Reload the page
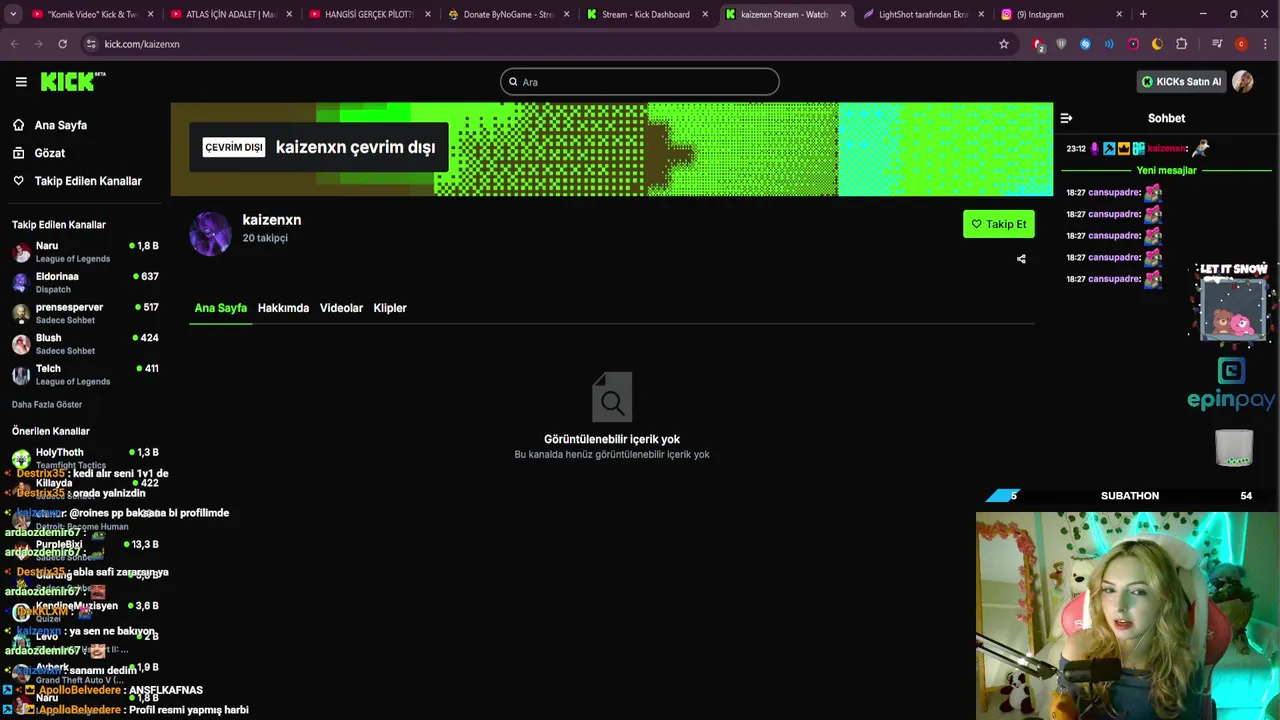 tap(62, 44)
